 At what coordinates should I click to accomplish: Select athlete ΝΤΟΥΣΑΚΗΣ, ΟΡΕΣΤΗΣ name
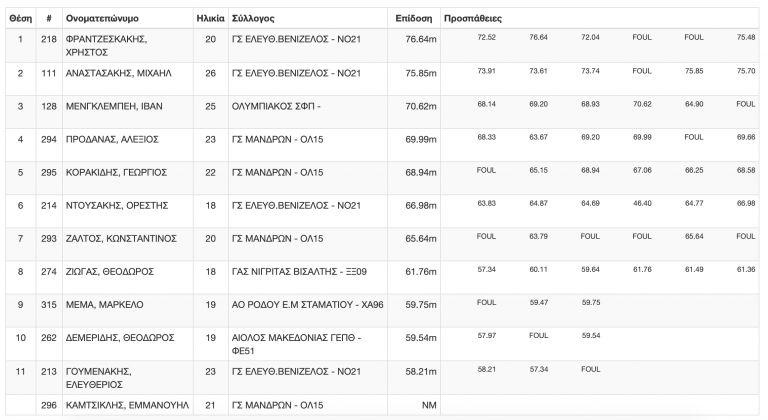point(117,206)
